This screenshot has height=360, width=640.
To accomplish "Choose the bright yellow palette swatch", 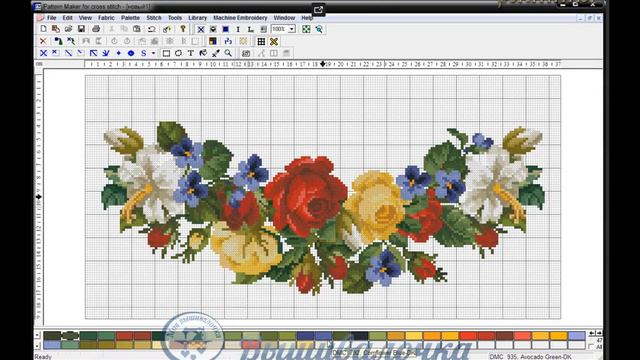I will [414, 336].
